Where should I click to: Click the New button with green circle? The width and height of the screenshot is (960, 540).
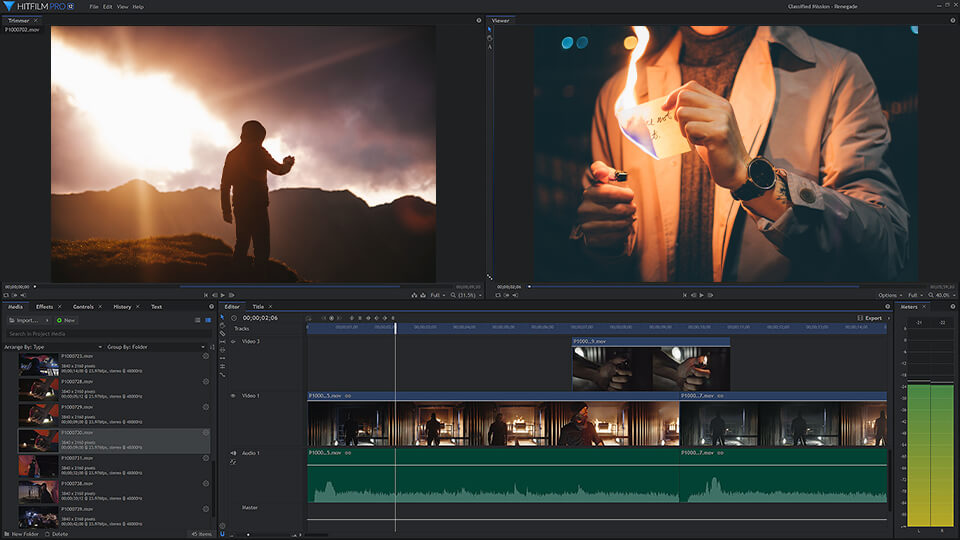point(66,320)
